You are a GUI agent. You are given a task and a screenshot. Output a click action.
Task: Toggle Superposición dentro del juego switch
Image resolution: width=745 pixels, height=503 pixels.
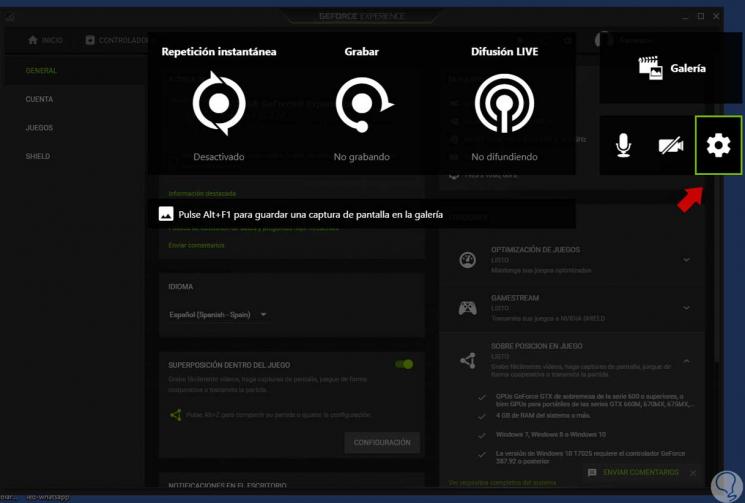coord(404,364)
